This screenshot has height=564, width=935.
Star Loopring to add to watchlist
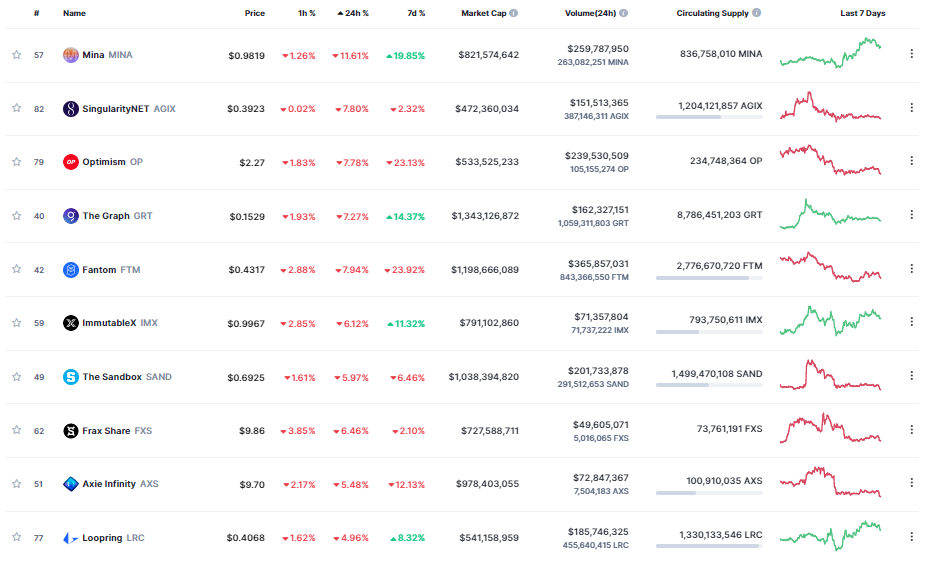pyautogui.click(x=16, y=538)
